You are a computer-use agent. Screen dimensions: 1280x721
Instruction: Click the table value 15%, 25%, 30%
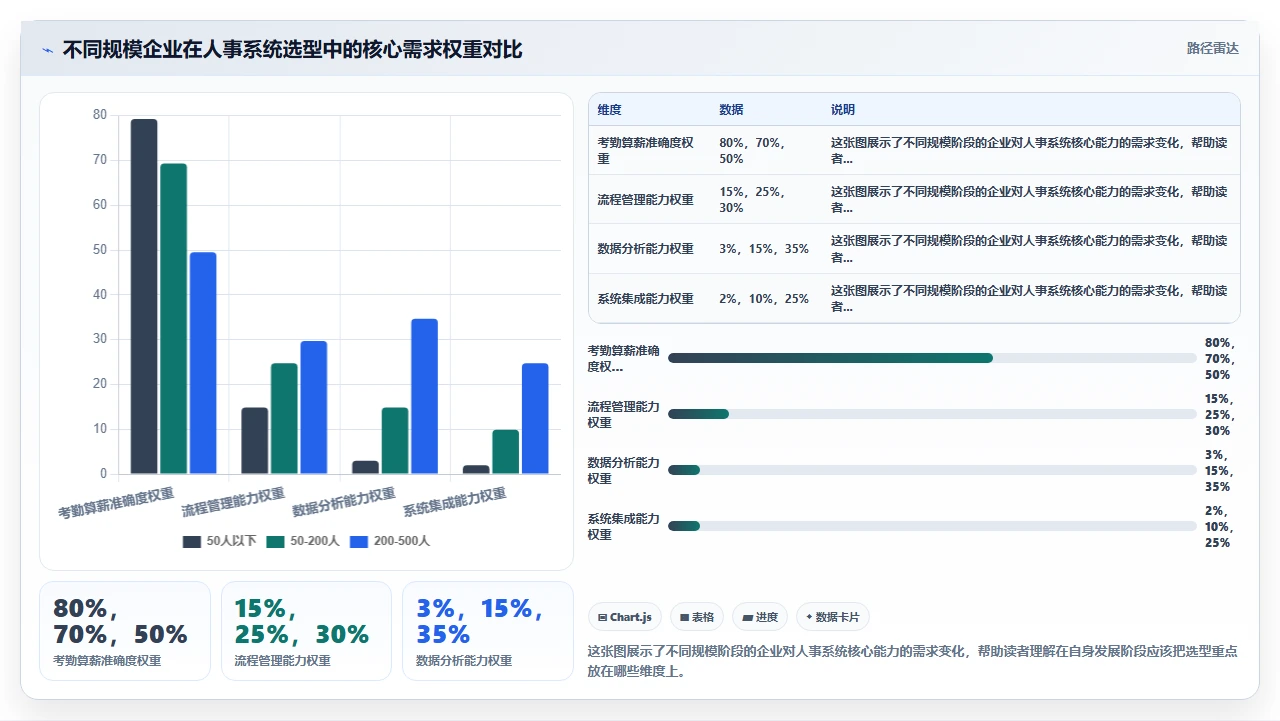click(x=752, y=200)
